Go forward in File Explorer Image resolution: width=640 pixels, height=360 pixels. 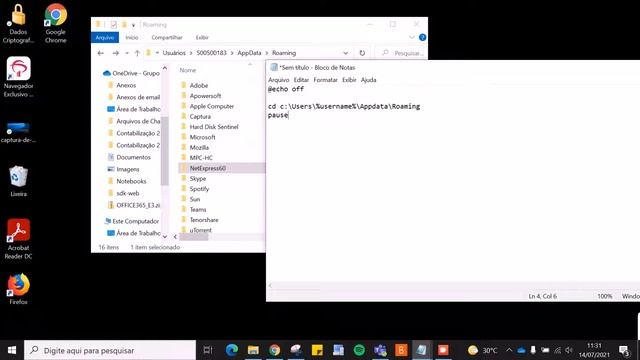pos(116,53)
